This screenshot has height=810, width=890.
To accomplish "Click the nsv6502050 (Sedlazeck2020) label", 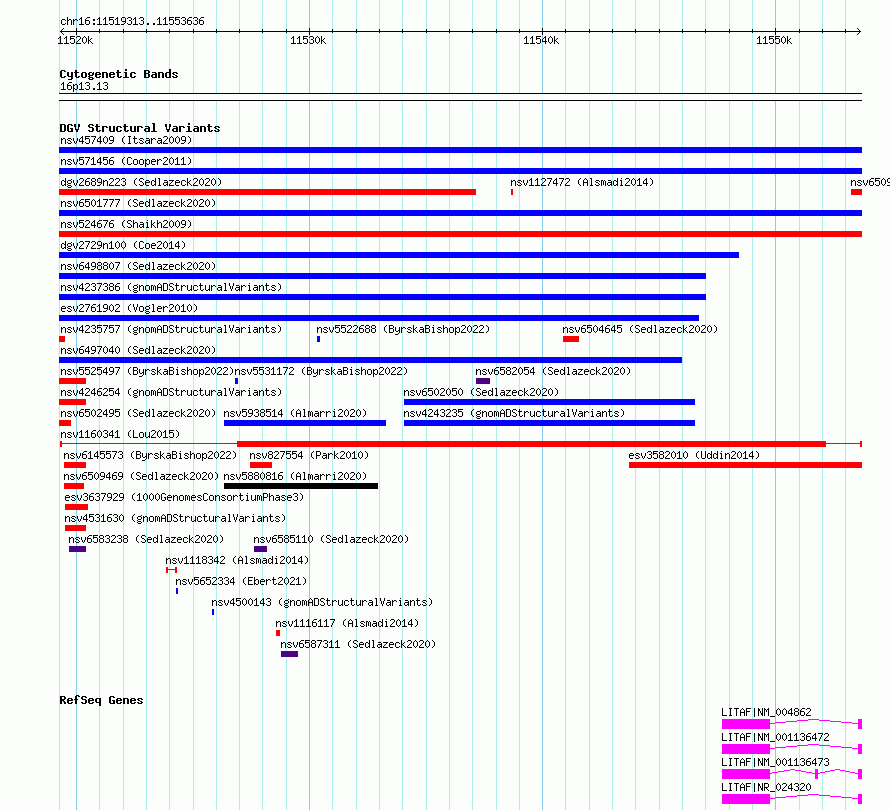I will [x=481, y=392].
